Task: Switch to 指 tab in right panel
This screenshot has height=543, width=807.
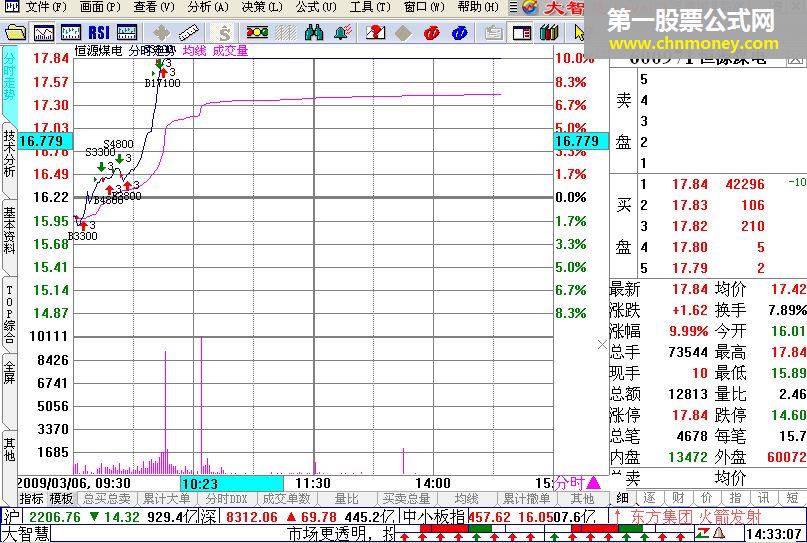Action: 735,498
